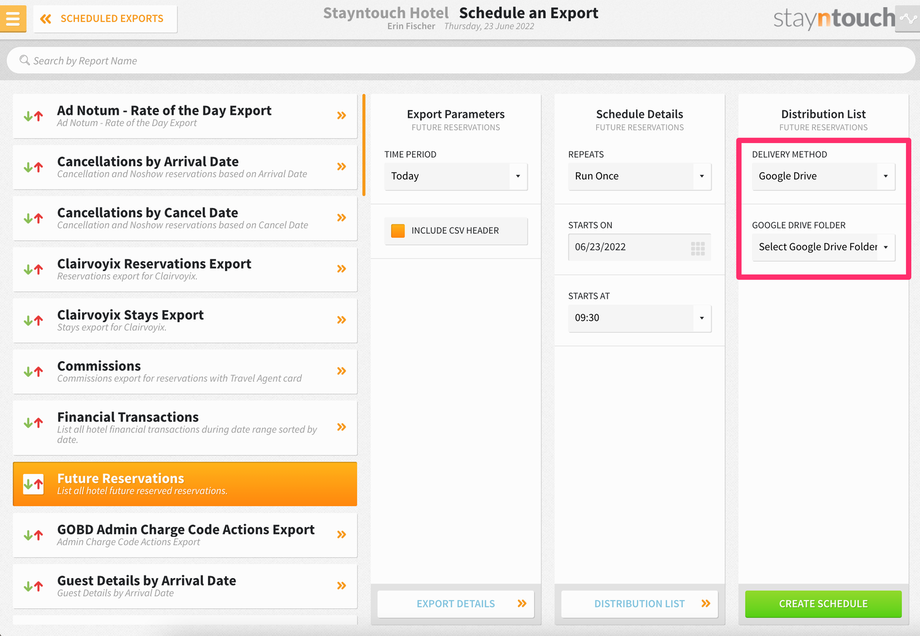Open chevron on Ad Notum Rate of Day row
Image resolution: width=920 pixels, height=636 pixels.
341,116
